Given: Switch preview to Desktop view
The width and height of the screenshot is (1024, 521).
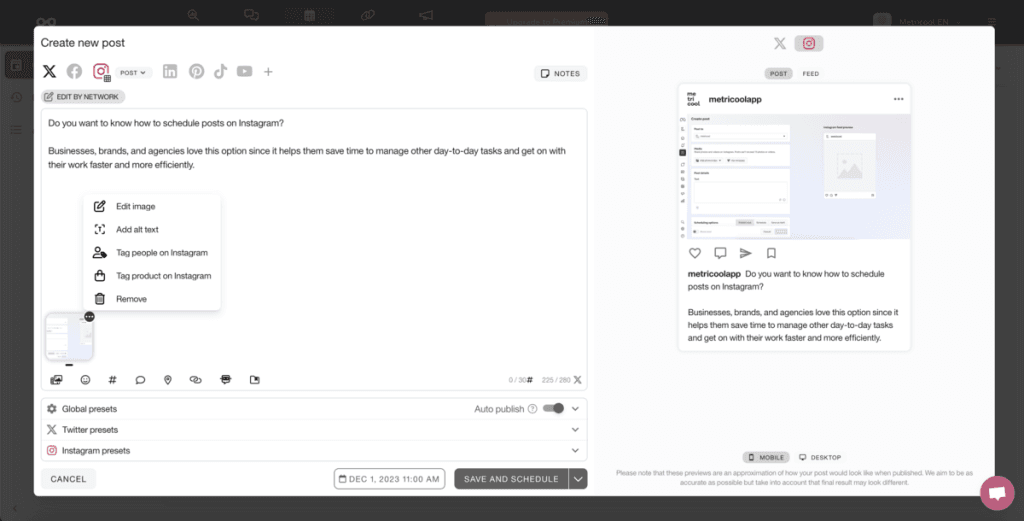Looking at the screenshot, I should click(819, 457).
